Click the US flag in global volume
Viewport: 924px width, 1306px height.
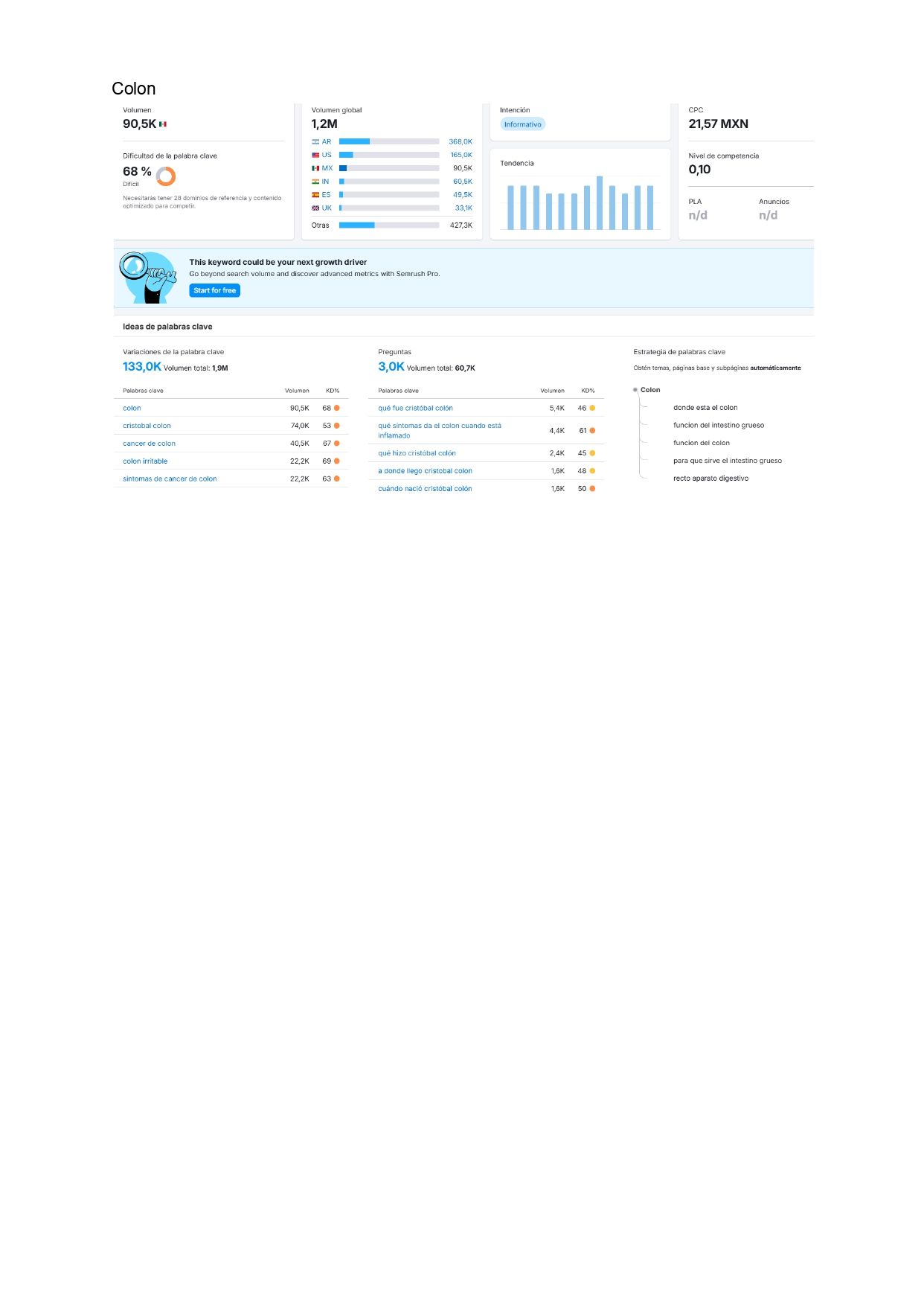(x=315, y=155)
